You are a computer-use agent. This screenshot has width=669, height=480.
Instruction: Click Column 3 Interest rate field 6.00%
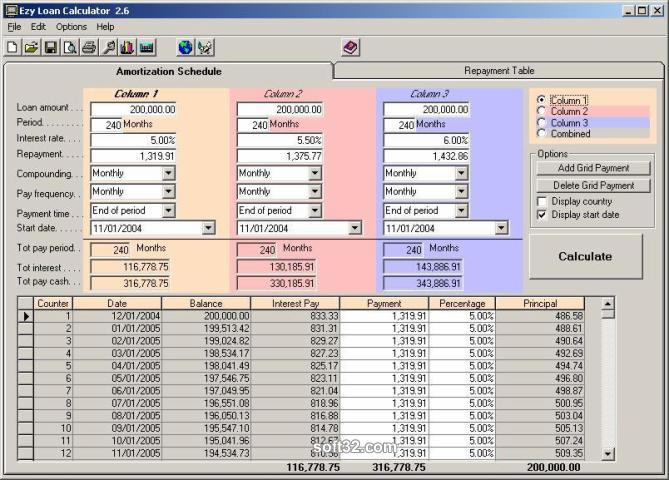pos(426,140)
